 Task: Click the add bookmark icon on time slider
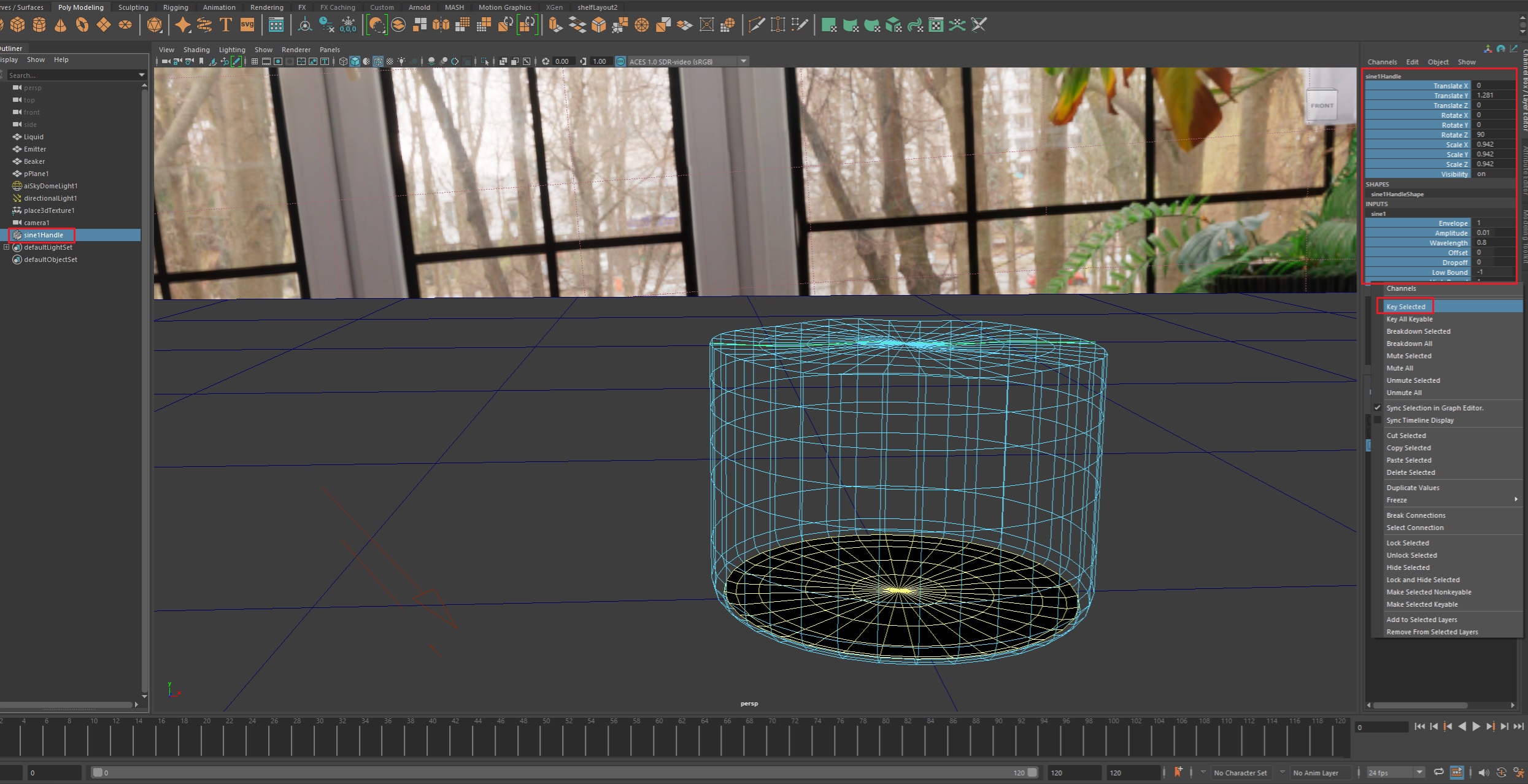click(x=1178, y=772)
